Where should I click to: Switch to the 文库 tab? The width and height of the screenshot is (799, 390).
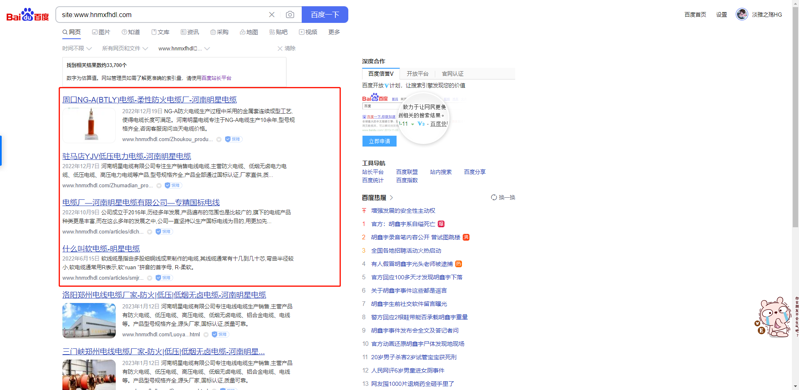coord(160,32)
